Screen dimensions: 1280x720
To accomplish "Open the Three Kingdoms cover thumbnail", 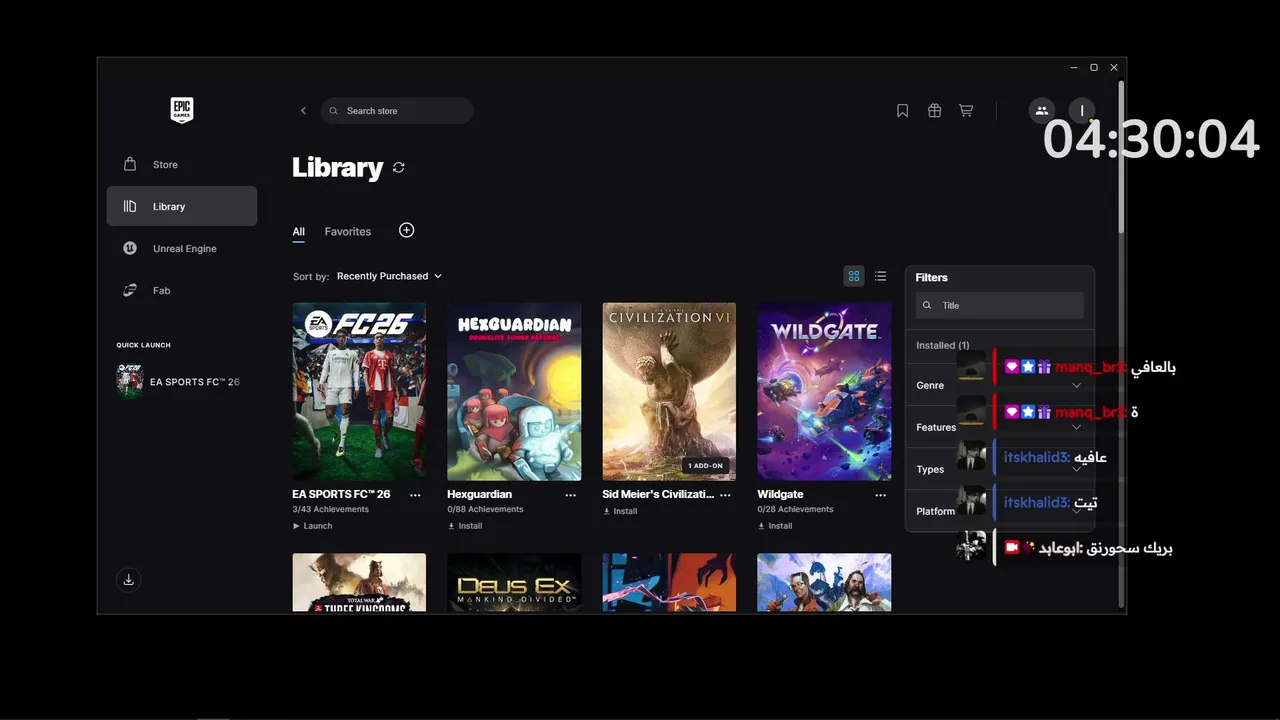I will click(x=359, y=583).
